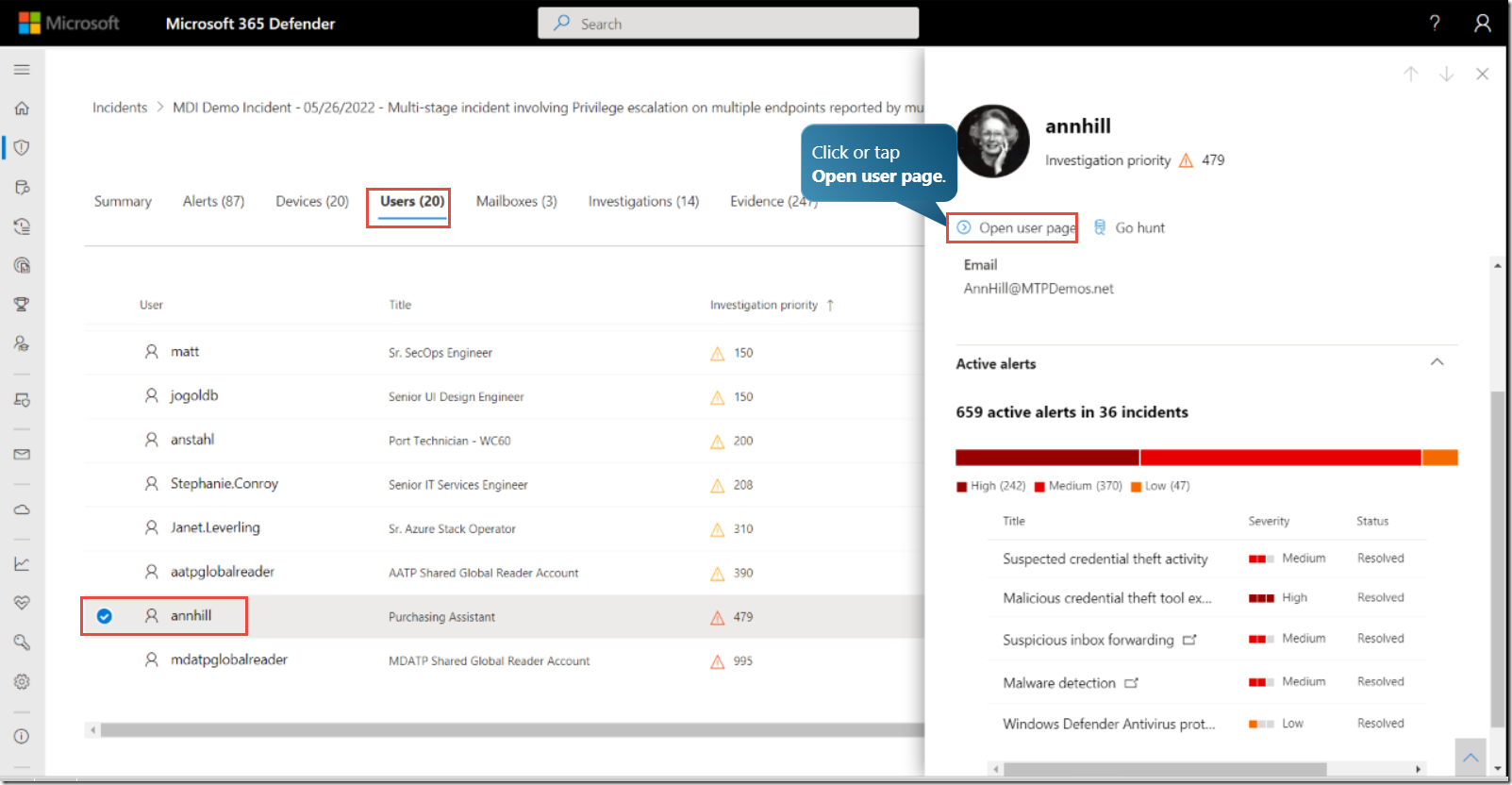Go to Home in sidebar
This screenshot has height=785, width=1512.
point(22,109)
